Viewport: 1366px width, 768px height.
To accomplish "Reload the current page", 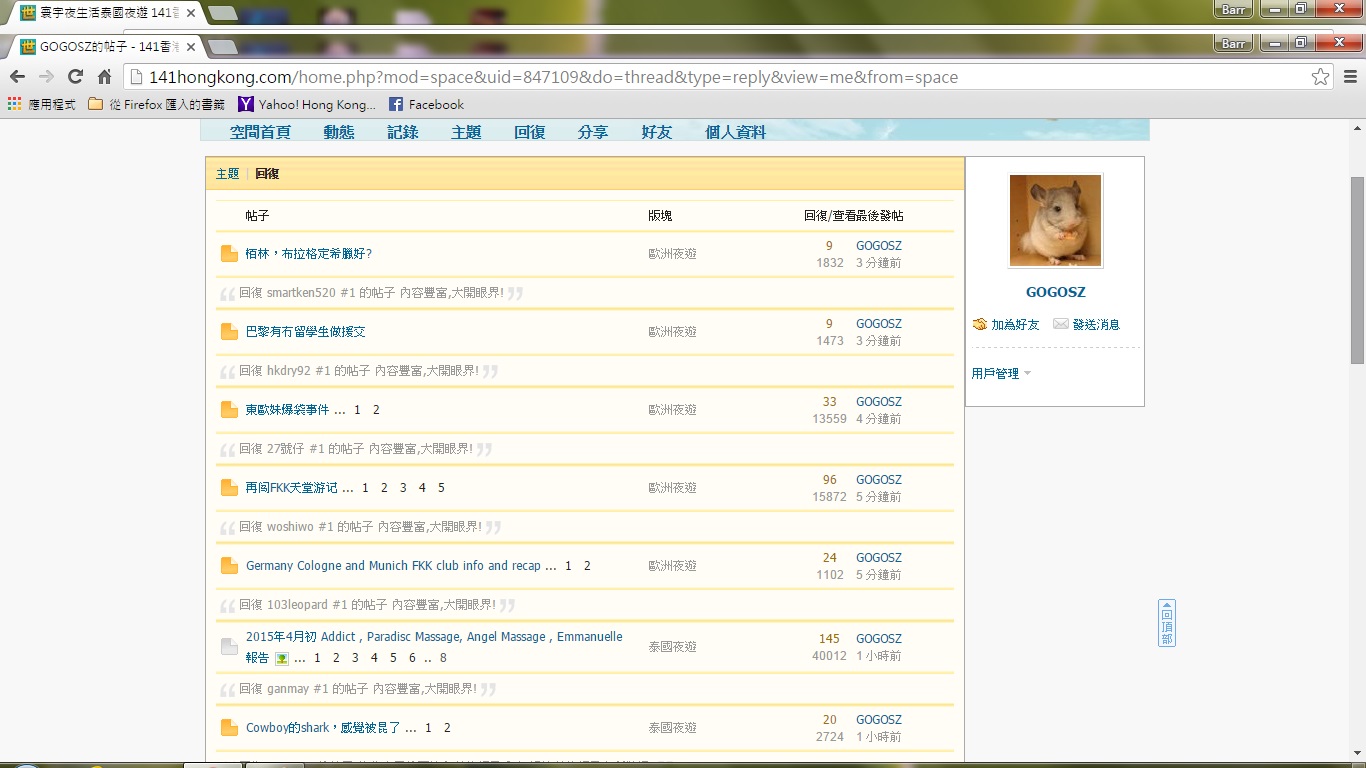I will 75,77.
